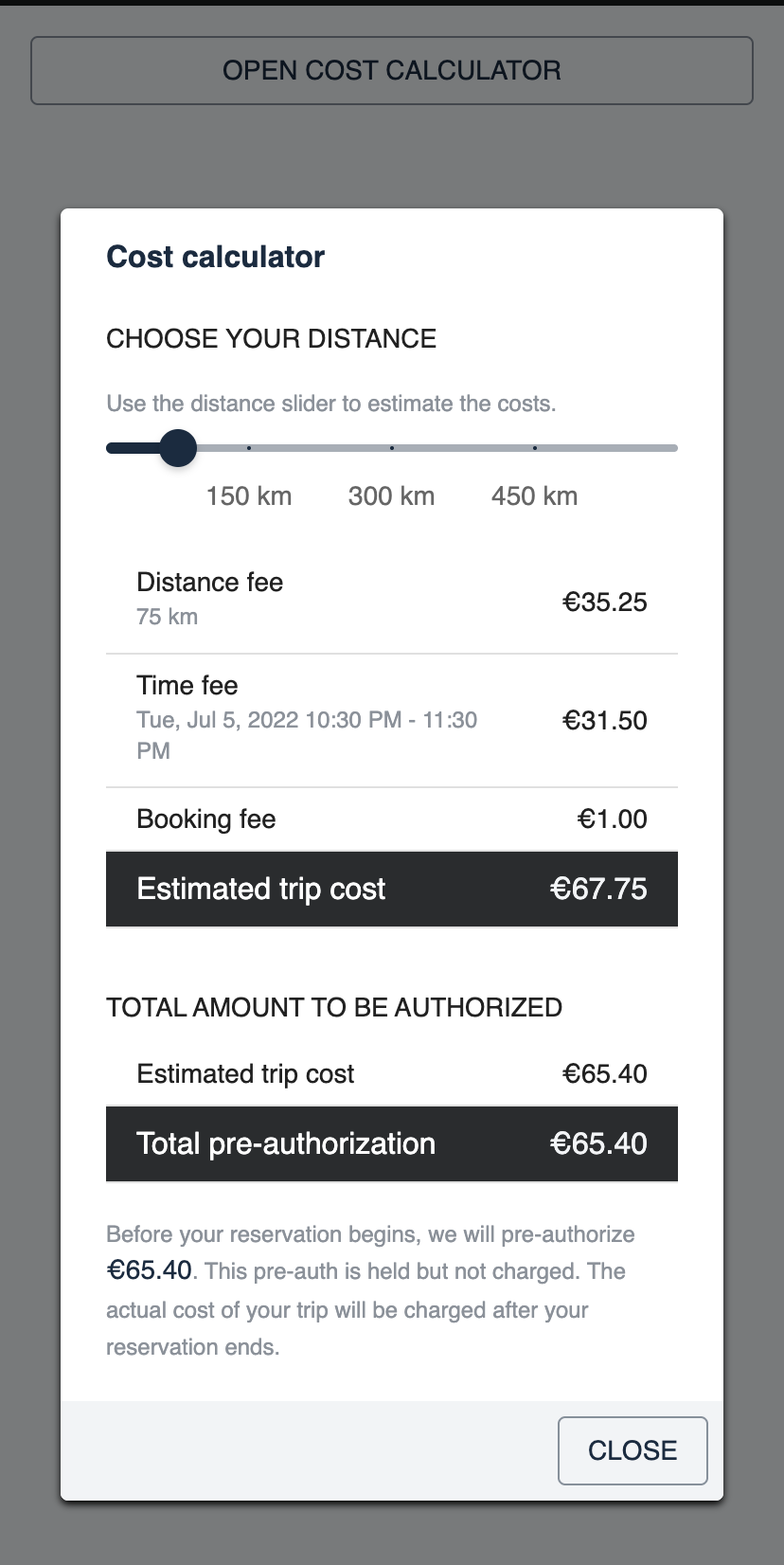Viewport: 784px width, 1565px height.
Task: Select the Distance fee row
Action: tap(392, 602)
